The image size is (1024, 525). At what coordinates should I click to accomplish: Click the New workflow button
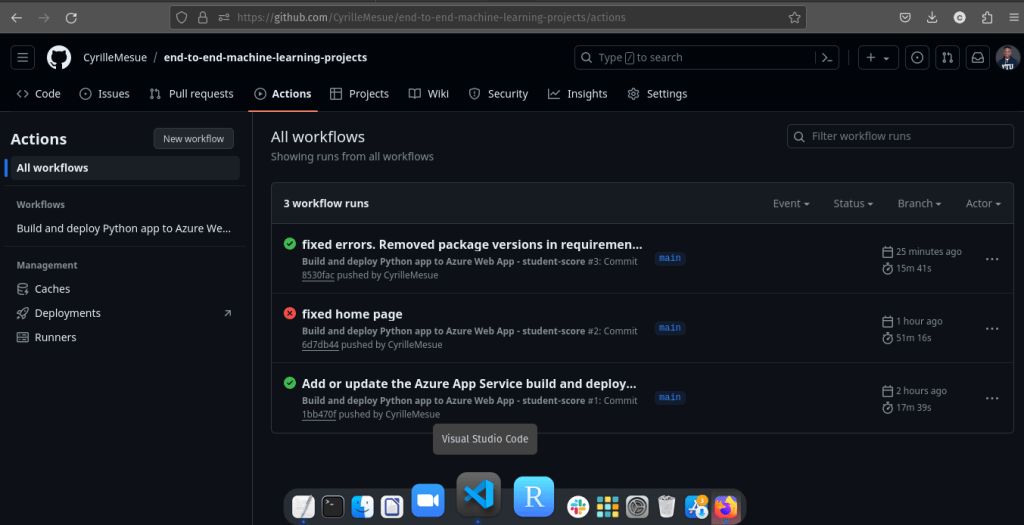[194, 139]
